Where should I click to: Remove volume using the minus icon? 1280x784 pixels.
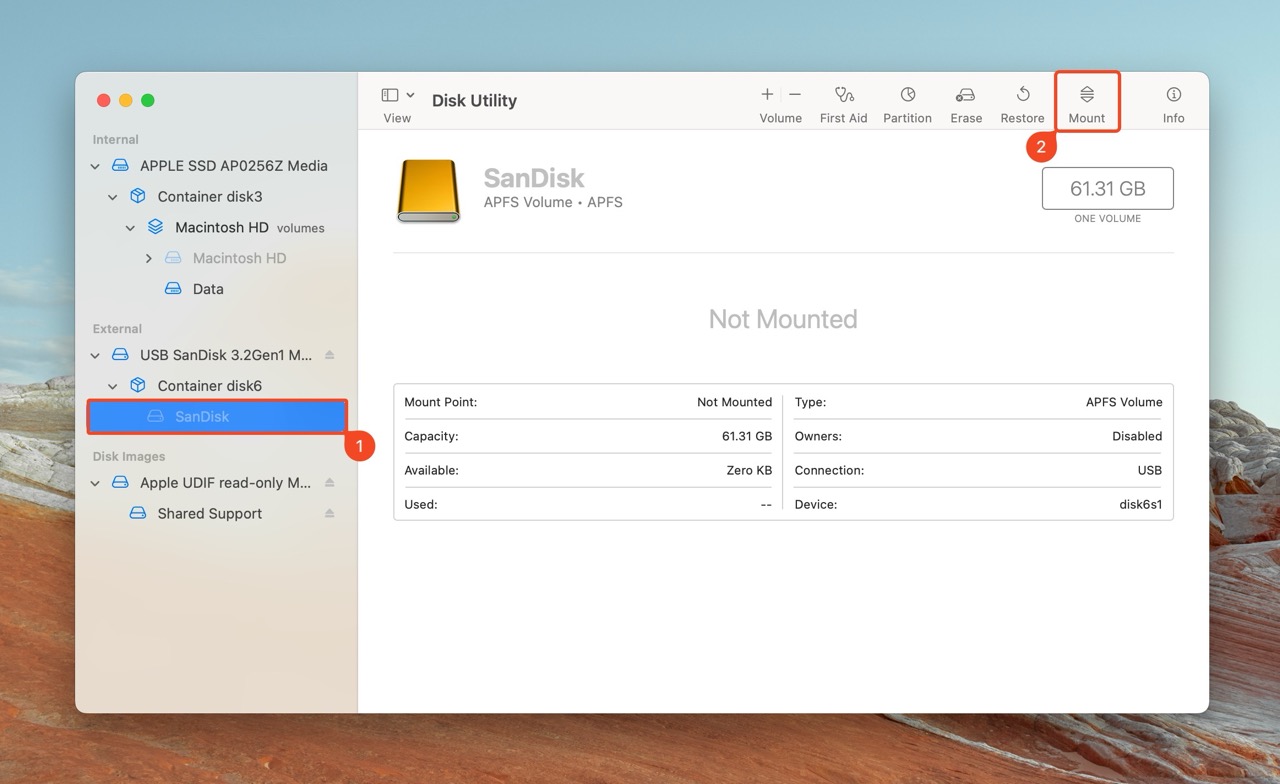[795, 94]
